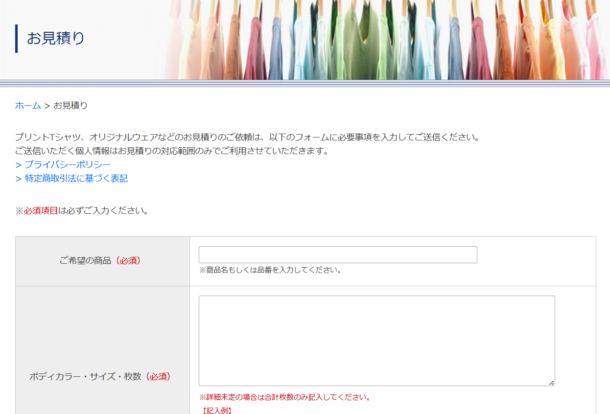Click the blue bar beside the heading
This screenshot has width=610, height=414.
click(16, 39)
